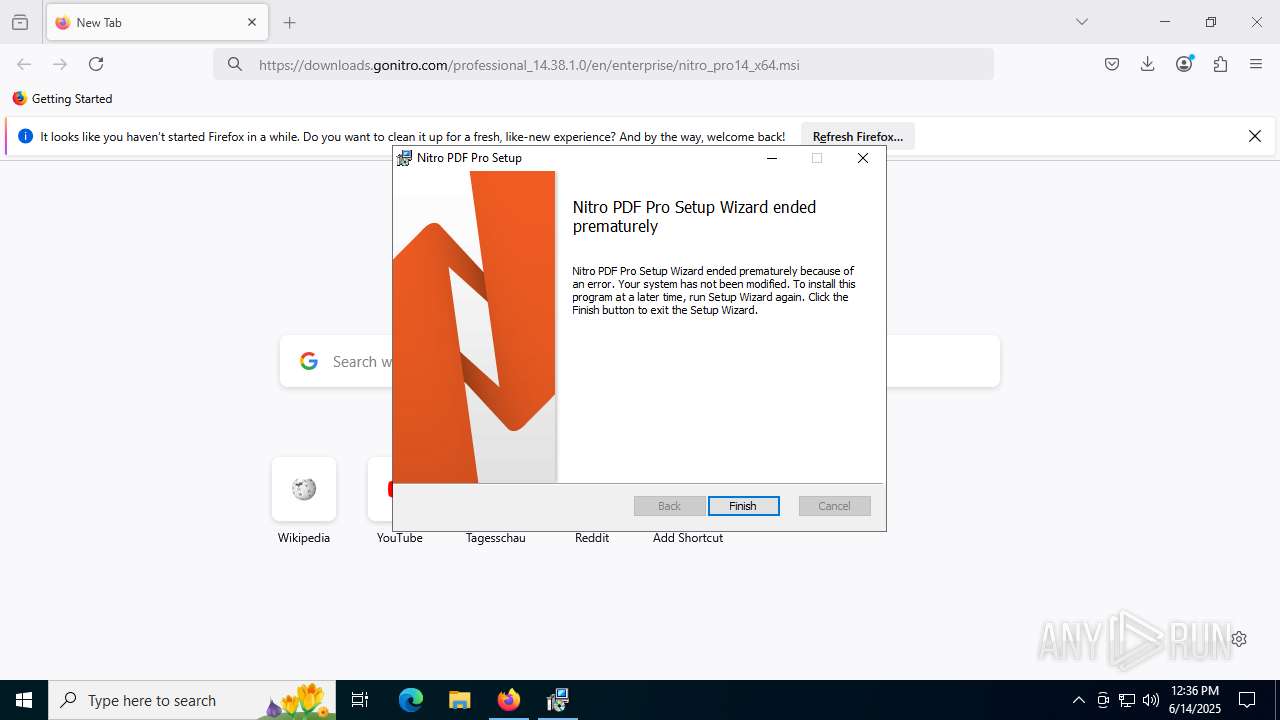
Task: Click the Nitro setup title bar icon
Action: click(x=404, y=158)
